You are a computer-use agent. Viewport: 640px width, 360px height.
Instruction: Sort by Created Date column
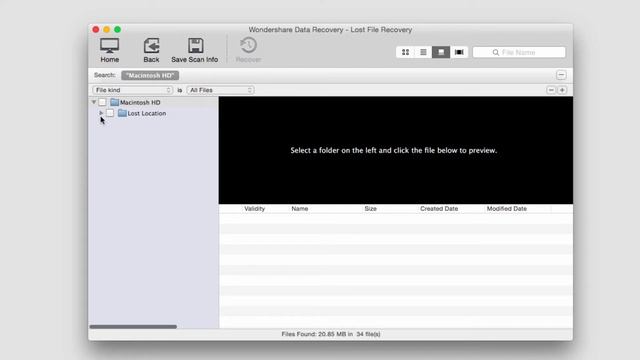pyautogui.click(x=439, y=209)
